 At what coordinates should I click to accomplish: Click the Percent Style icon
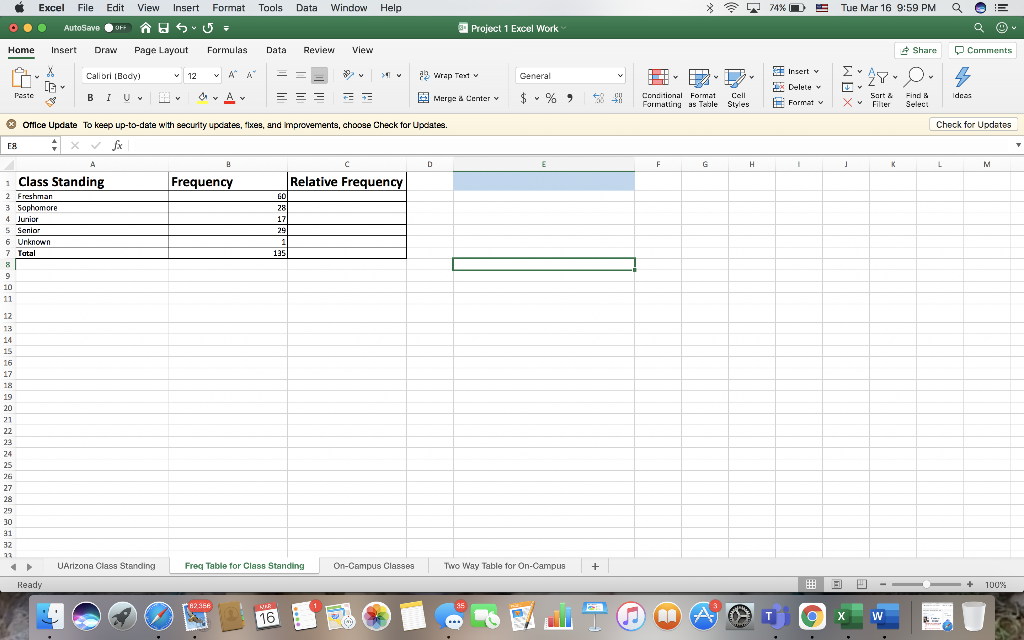pos(550,98)
